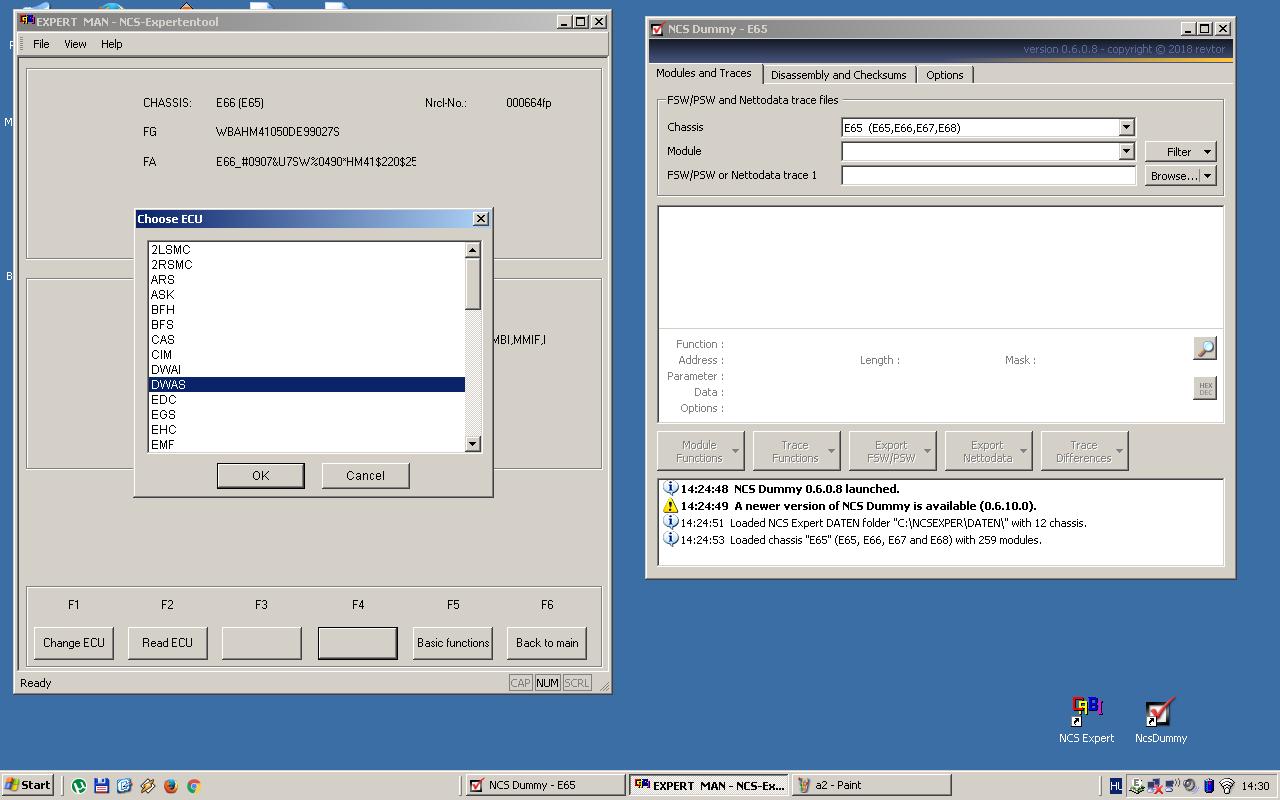Open the Module dropdown in NCS Dummy

1126,151
